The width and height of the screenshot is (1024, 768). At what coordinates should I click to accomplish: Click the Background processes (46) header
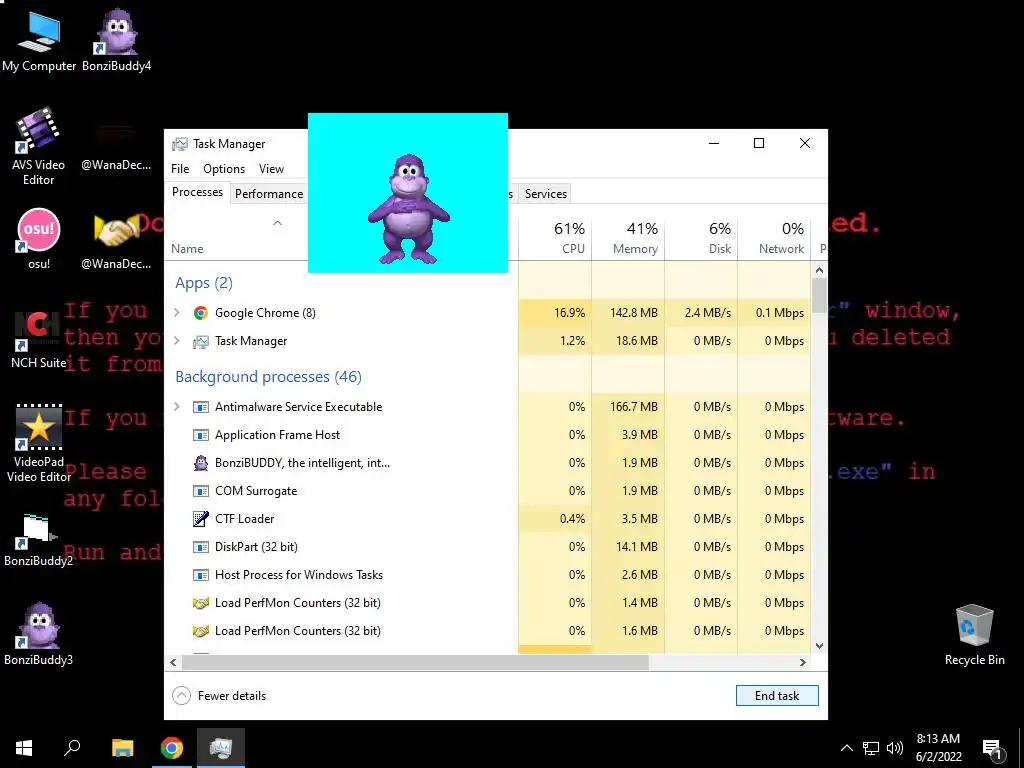click(268, 377)
